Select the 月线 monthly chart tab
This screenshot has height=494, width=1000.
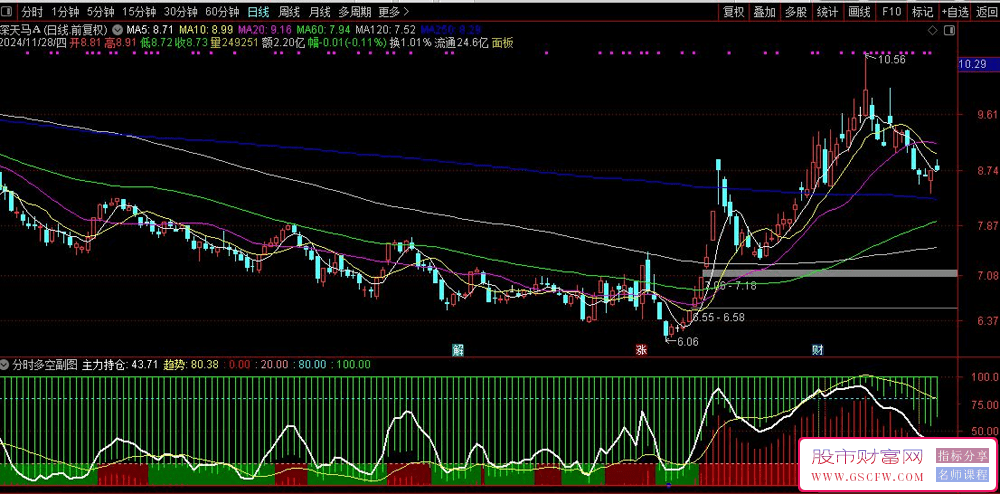click(320, 11)
